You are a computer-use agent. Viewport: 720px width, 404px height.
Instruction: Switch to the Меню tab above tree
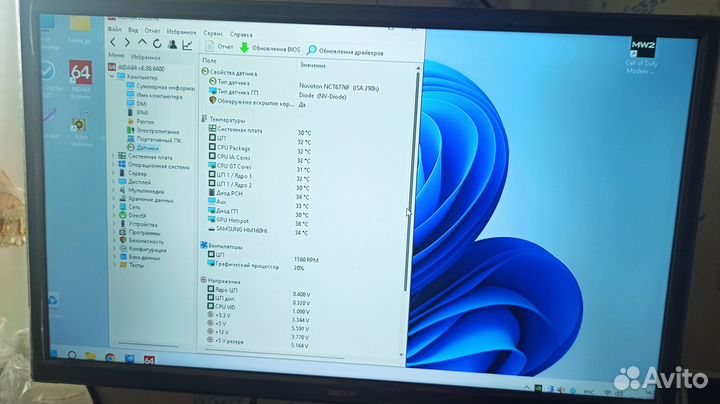[117, 56]
